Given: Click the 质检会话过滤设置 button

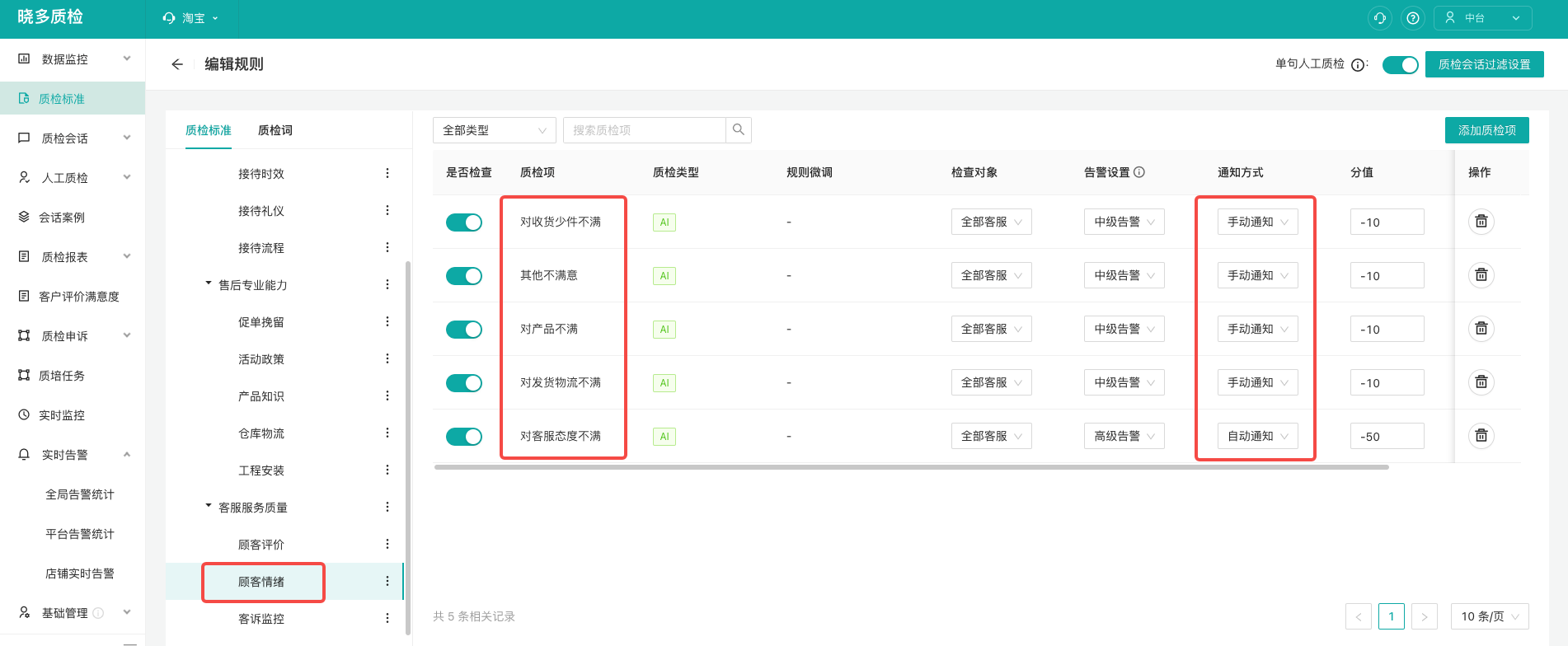Looking at the screenshot, I should tap(1485, 64).
